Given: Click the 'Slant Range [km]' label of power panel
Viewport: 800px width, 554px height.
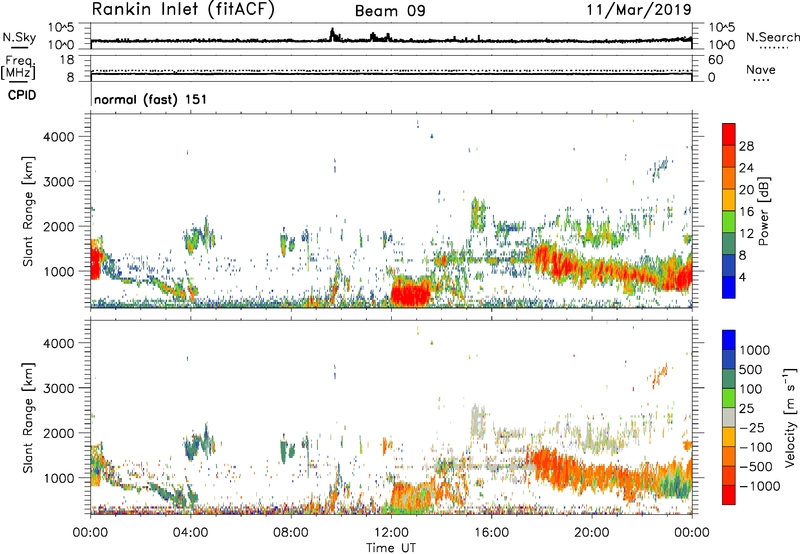Looking at the screenshot, I should tap(28, 211).
